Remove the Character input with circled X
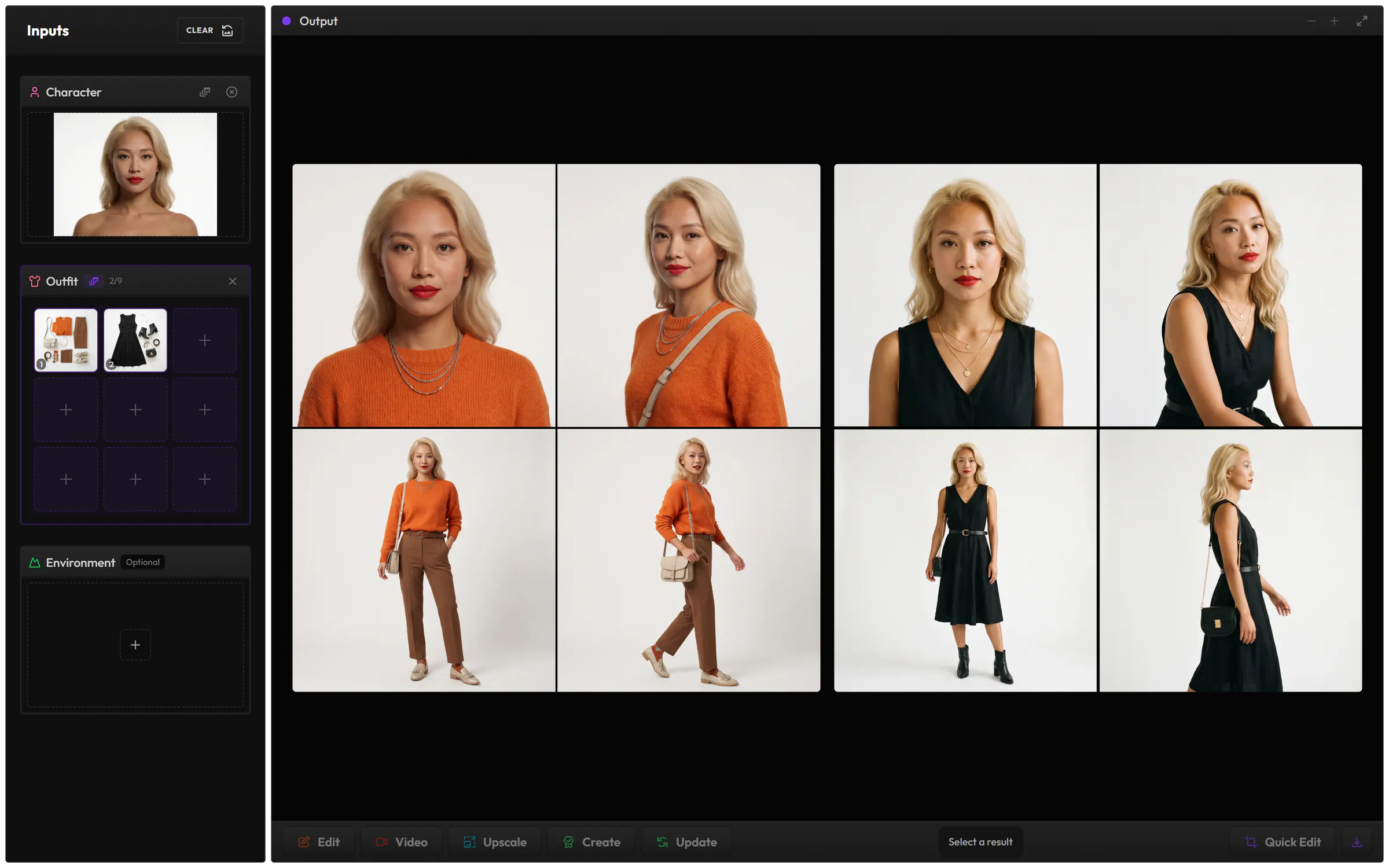Screen dimensions: 1389x868 click(x=231, y=92)
